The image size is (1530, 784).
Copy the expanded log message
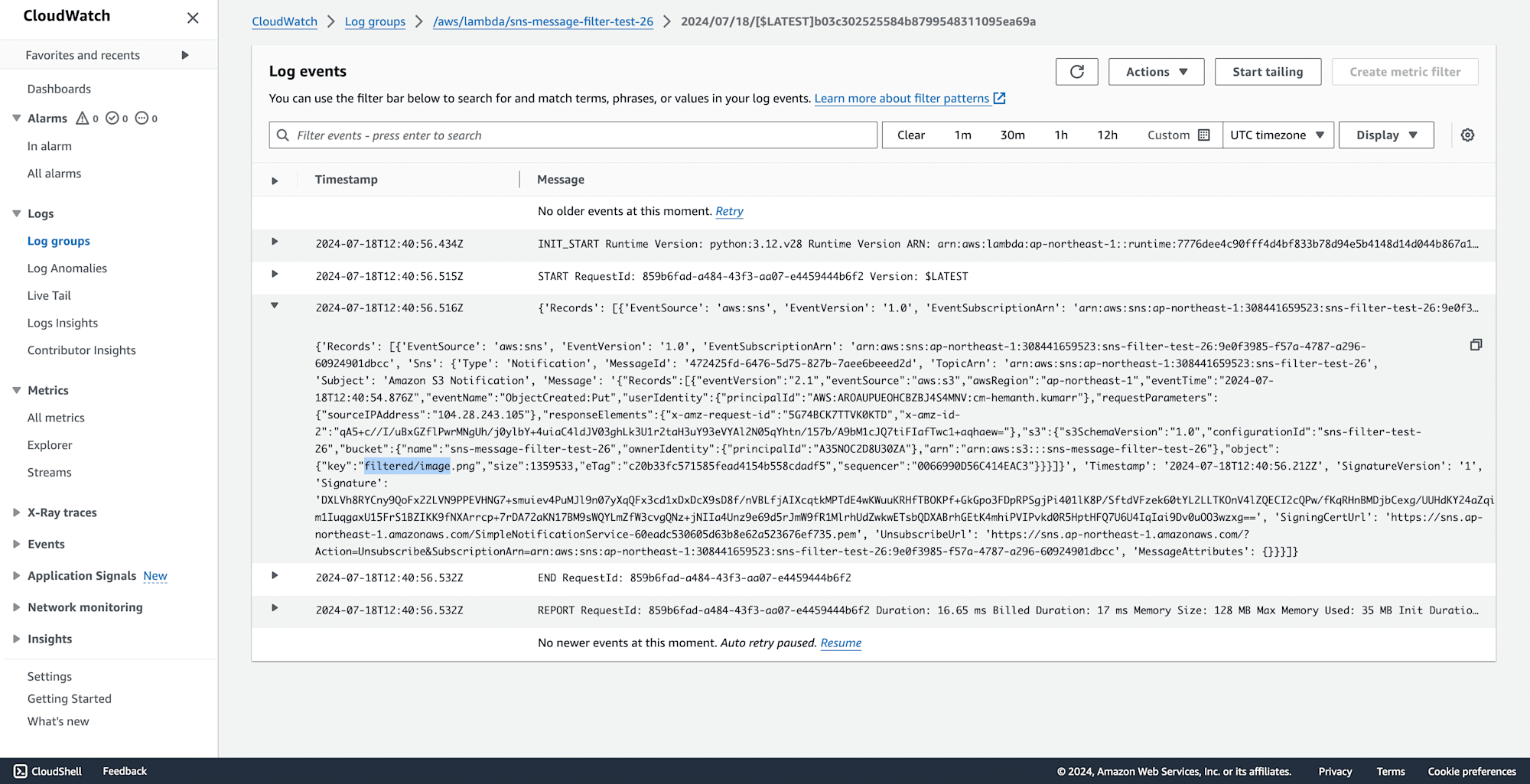click(x=1476, y=345)
